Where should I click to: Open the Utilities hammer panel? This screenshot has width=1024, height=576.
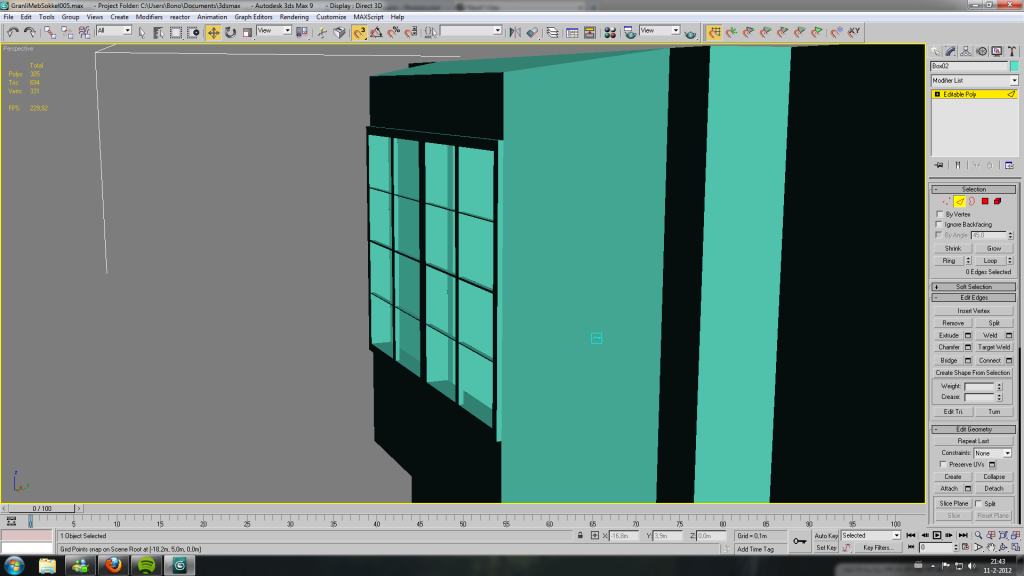point(1011,51)
